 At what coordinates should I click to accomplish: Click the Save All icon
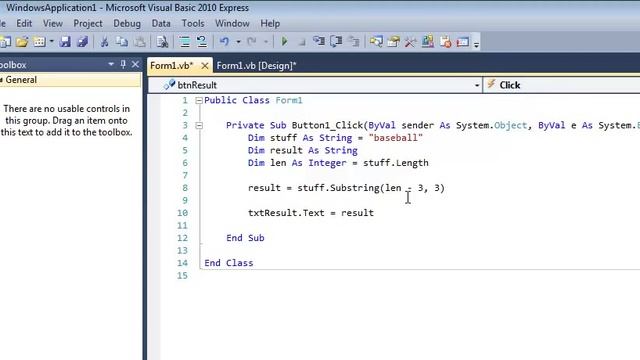(82, 42)
